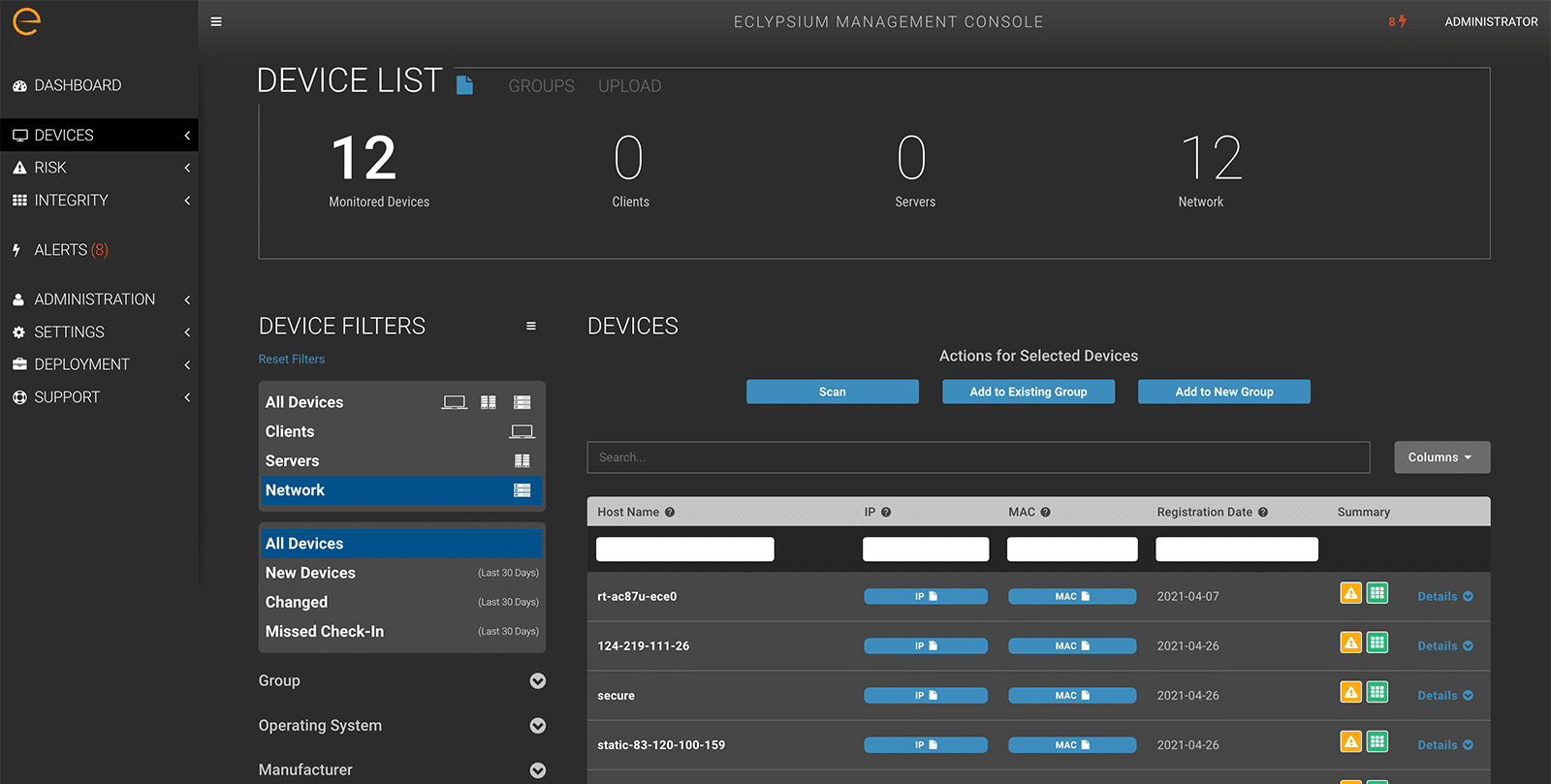The image size is (1551, 784).
Task: Open the Administrator user menu
Action: pyautogui.click(x=1491, y=21)
